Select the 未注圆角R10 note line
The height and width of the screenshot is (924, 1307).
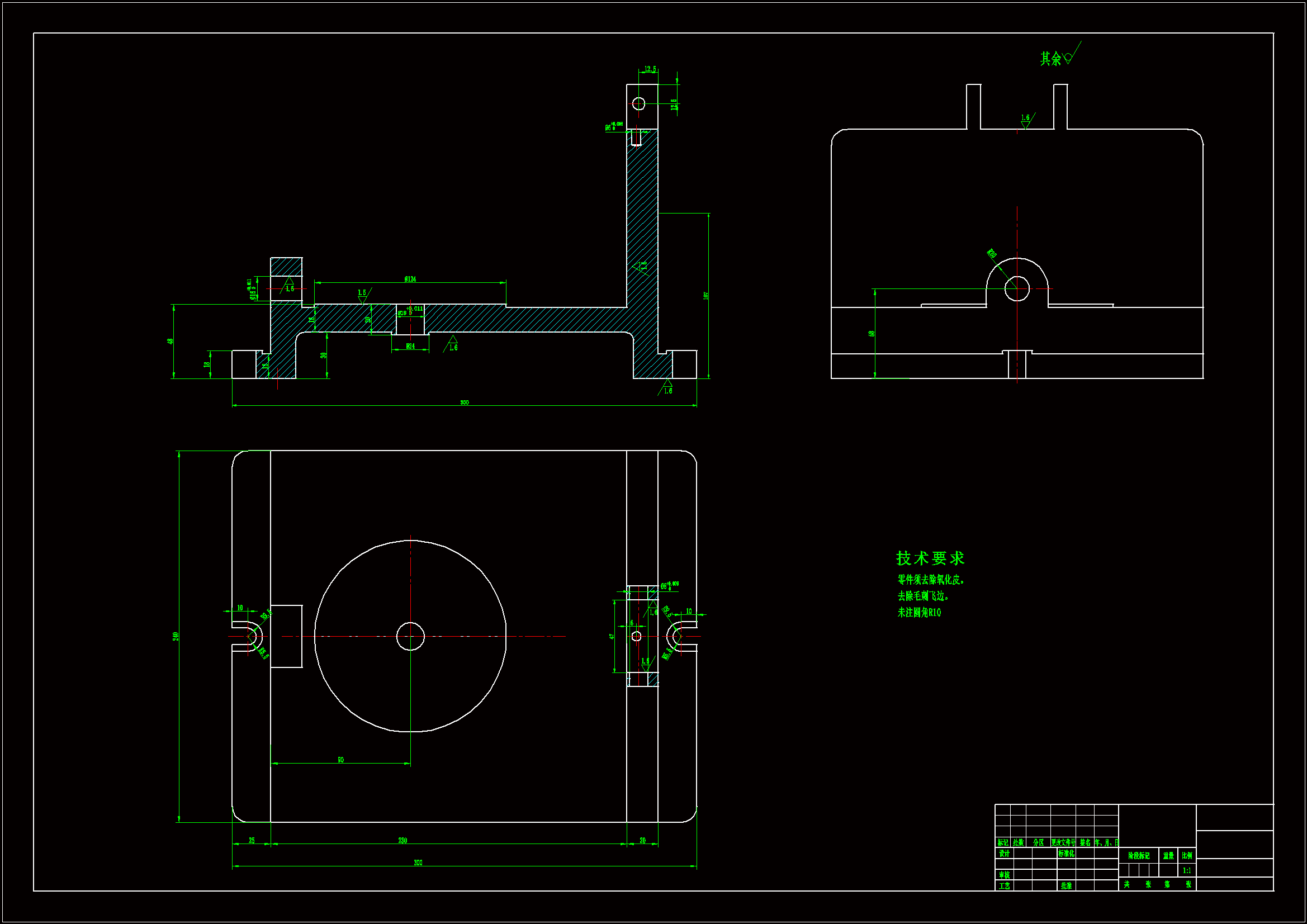pyautogui.click(x=920, y=613)
